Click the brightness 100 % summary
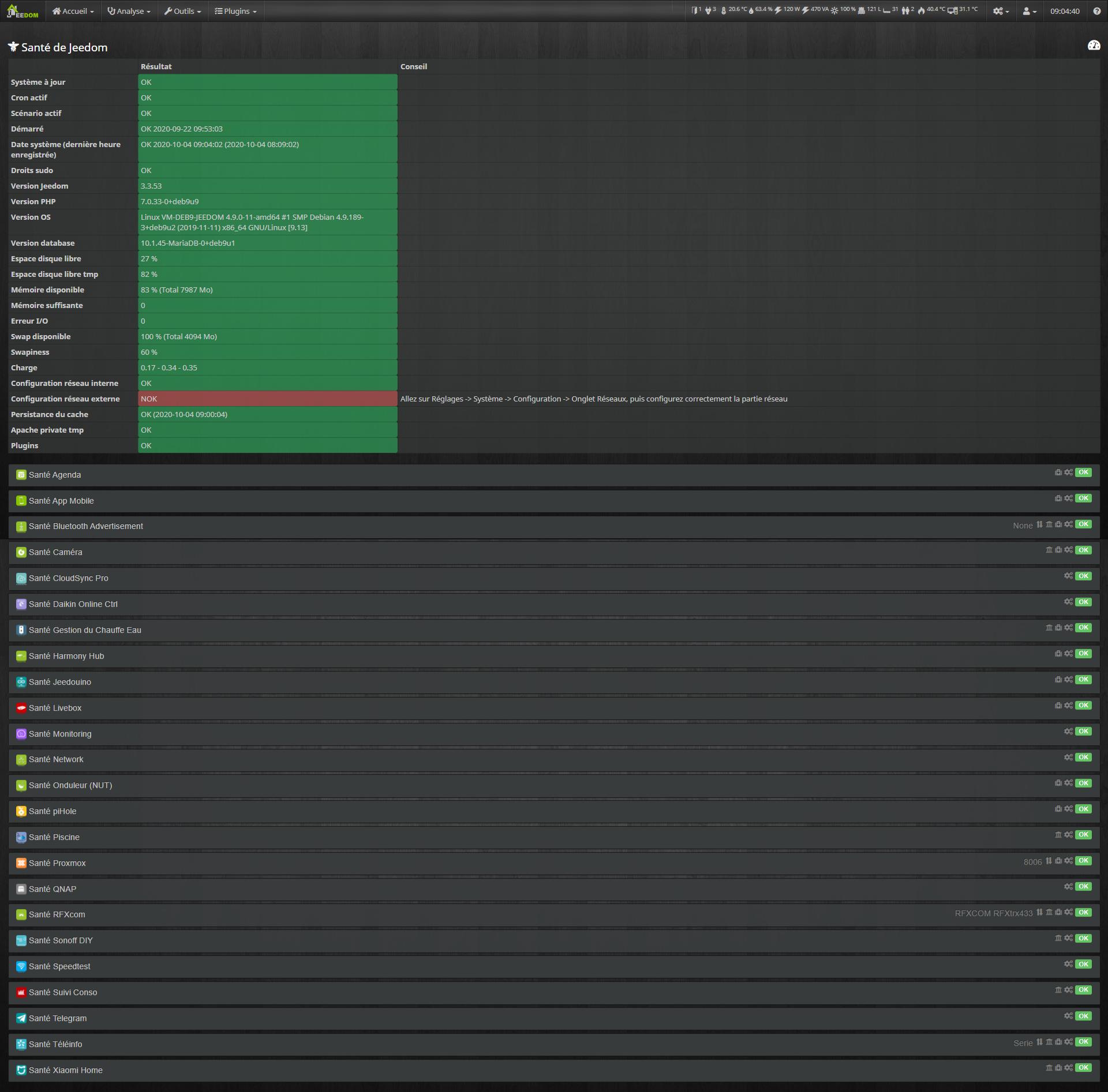The height and width of the screenshot is (1092, 1108). click(843, 10)
